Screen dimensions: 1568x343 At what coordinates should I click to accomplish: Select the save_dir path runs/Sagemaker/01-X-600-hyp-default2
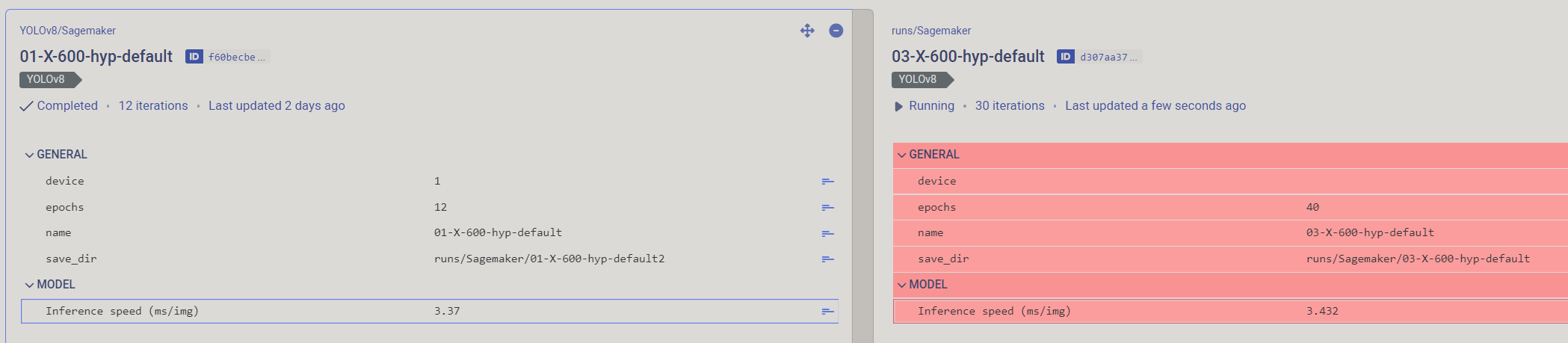coord(549,259)
